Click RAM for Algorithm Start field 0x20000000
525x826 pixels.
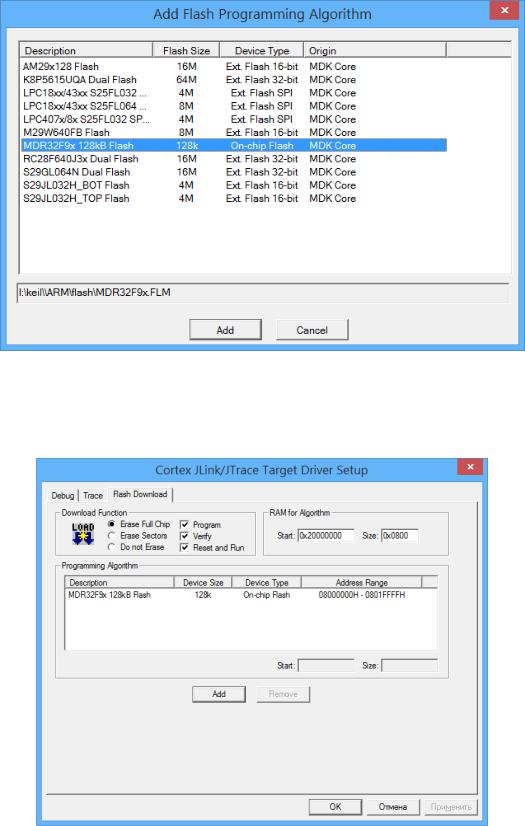[326, 536]
